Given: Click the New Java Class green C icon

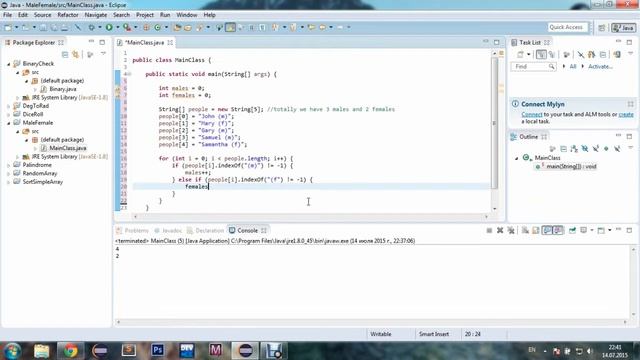Looking at the screenshot, I should 157,27.
